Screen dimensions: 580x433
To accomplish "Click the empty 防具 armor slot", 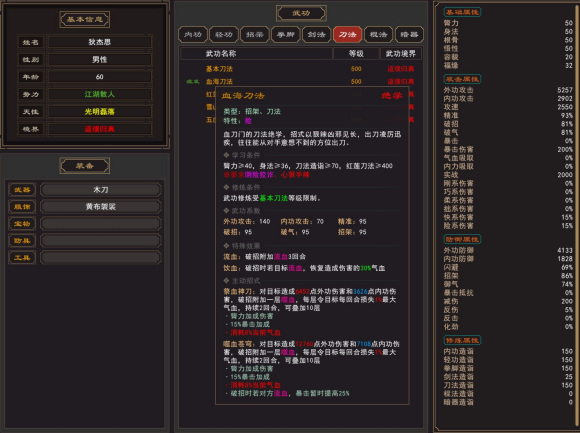I will click(x=101, y=241).
